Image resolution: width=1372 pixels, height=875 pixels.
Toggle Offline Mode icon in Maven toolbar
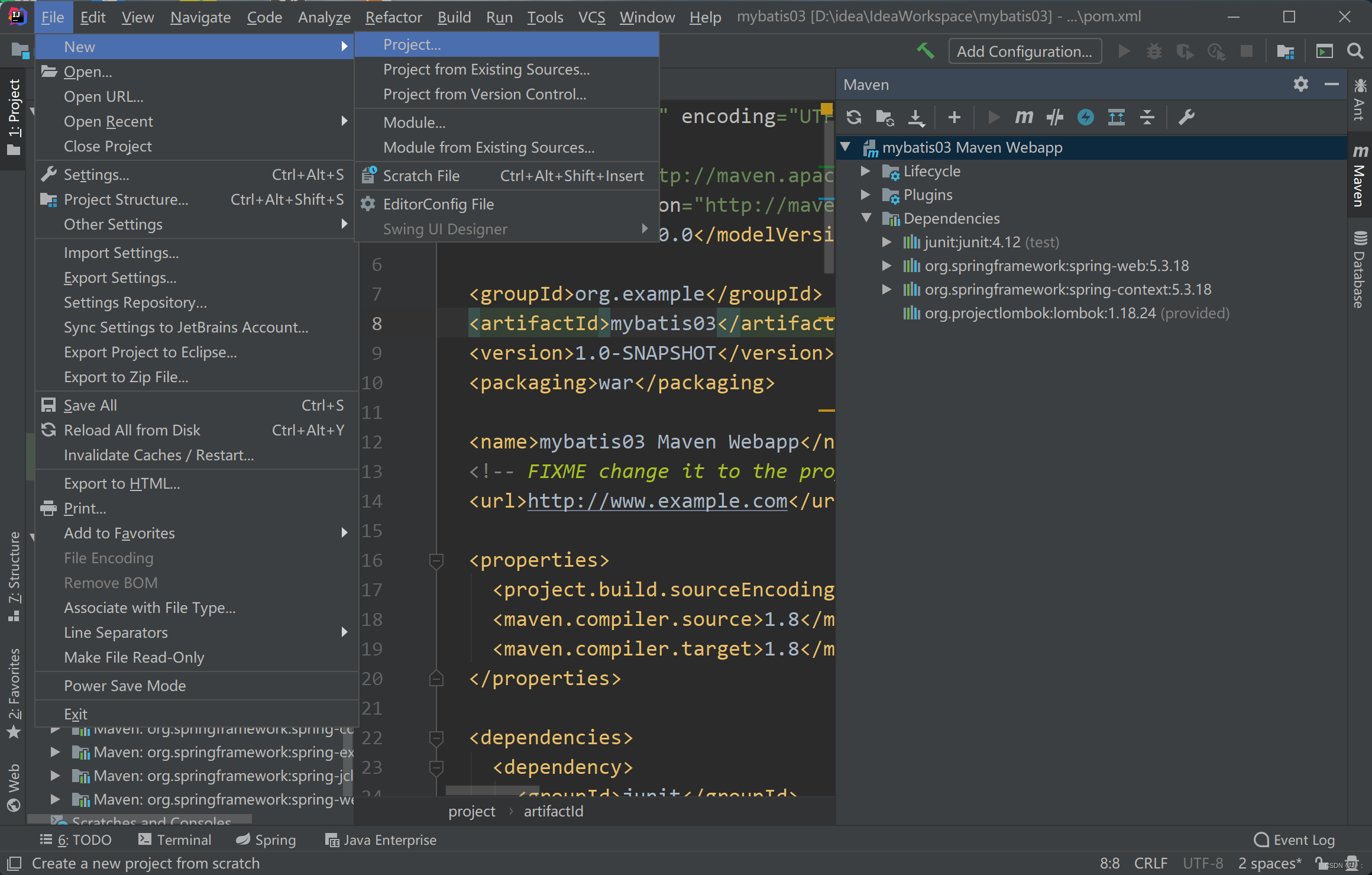click(x=1054, y=117)
